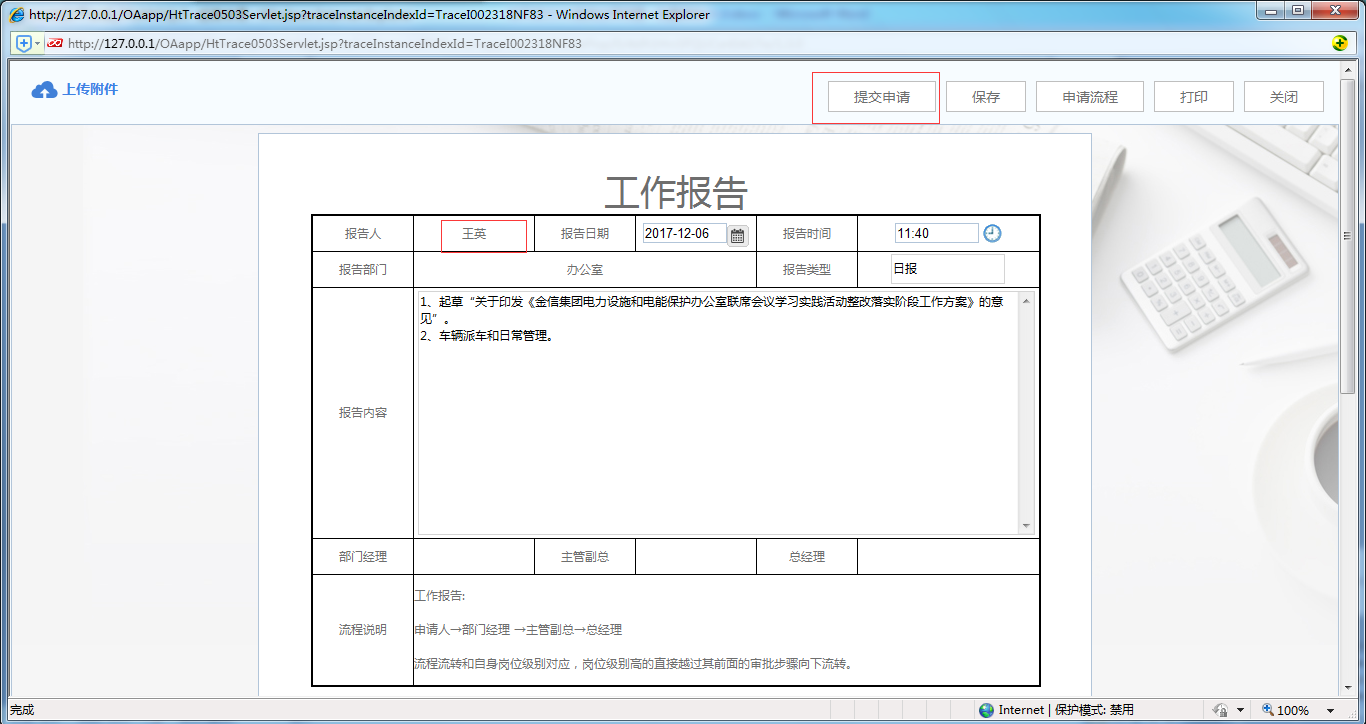
Task: Click the cloud upload icon beside 上传附件
Action: point(42,89)
